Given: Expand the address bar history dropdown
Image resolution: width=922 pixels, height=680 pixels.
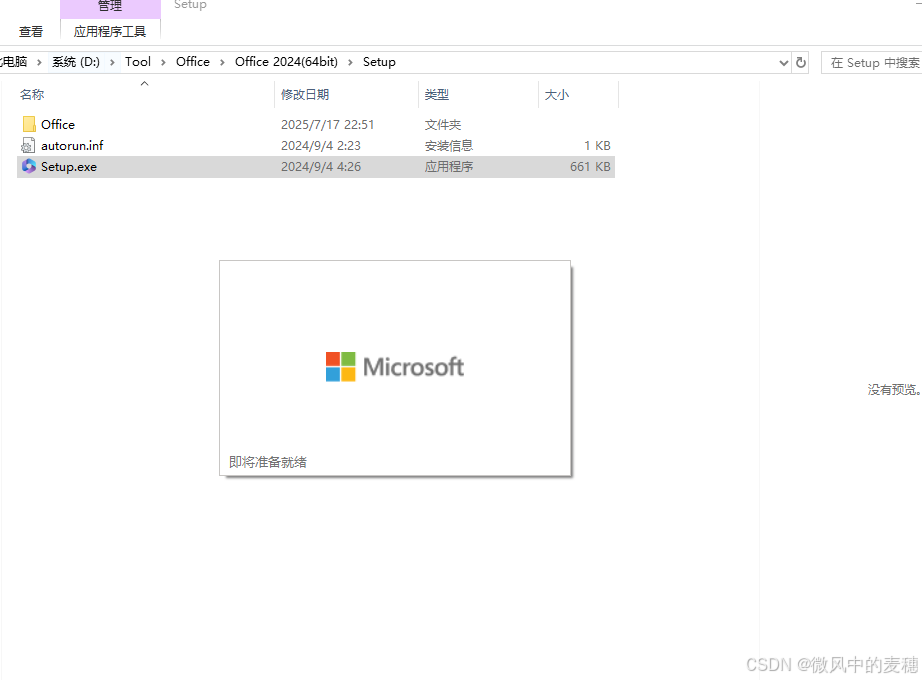Looking at the screenshot, I should tap(783, 62).
